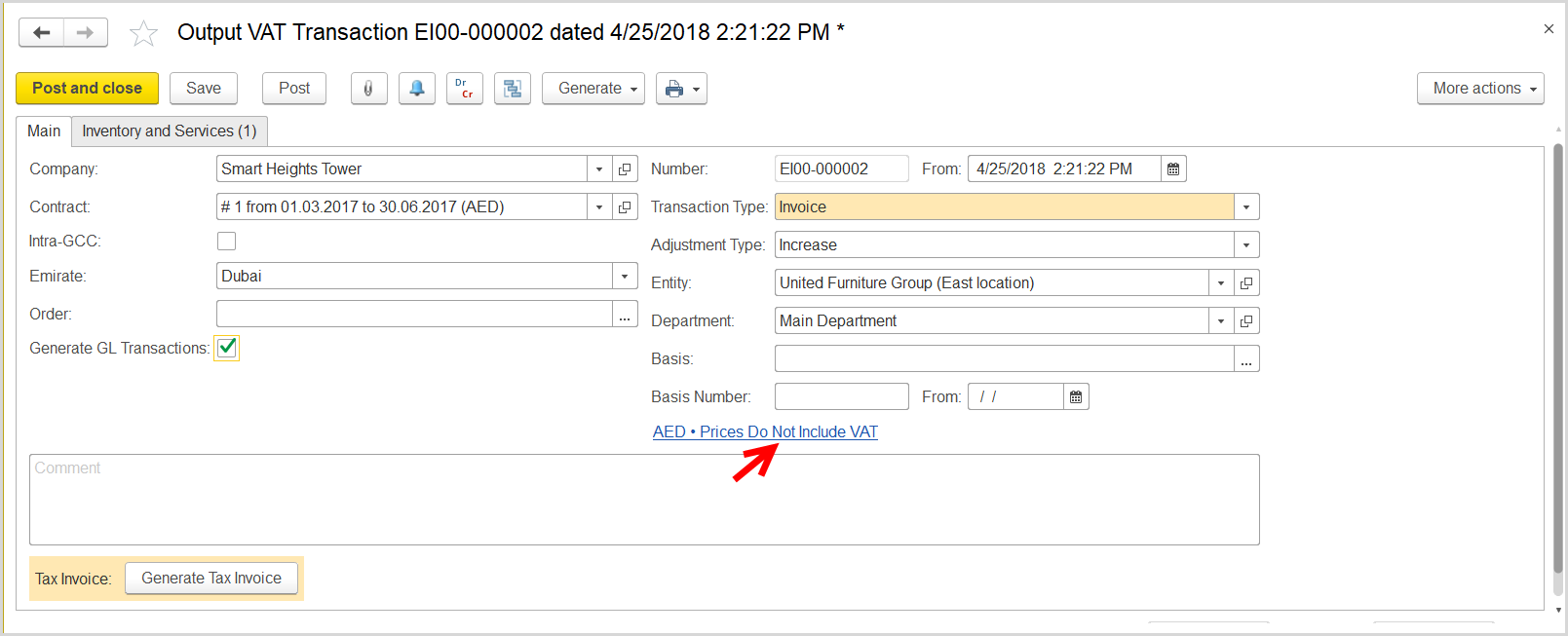Expand the Department dropdown list

[x=1221, y=321]
